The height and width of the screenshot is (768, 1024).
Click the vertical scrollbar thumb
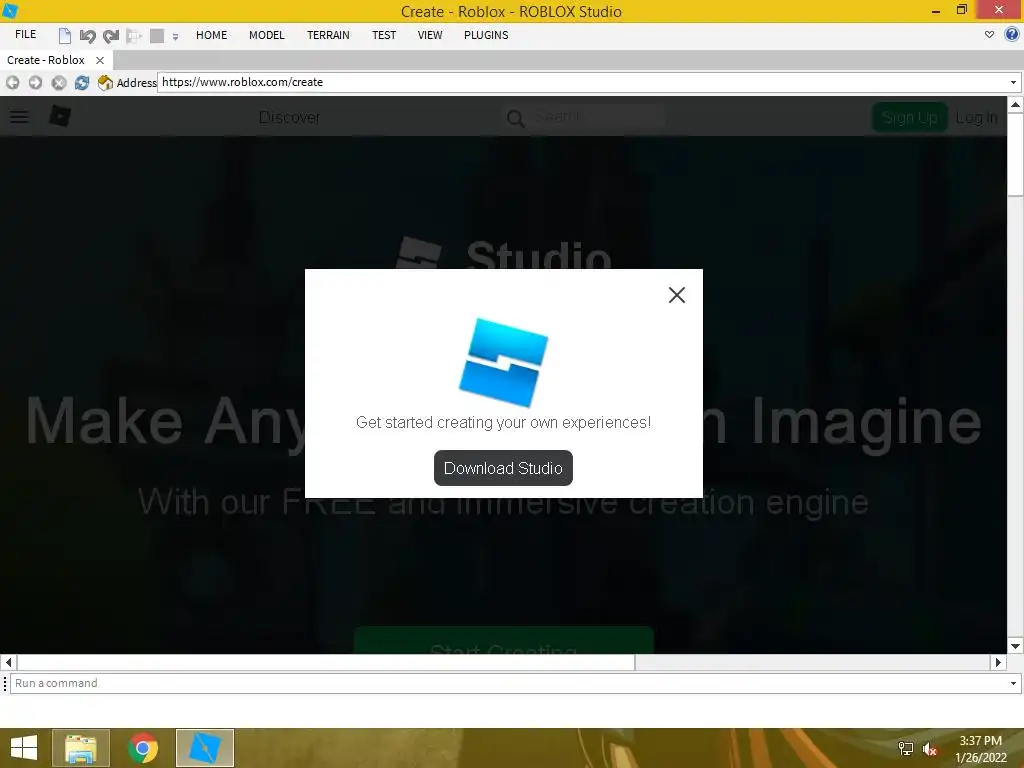[x=1016, y=154]
